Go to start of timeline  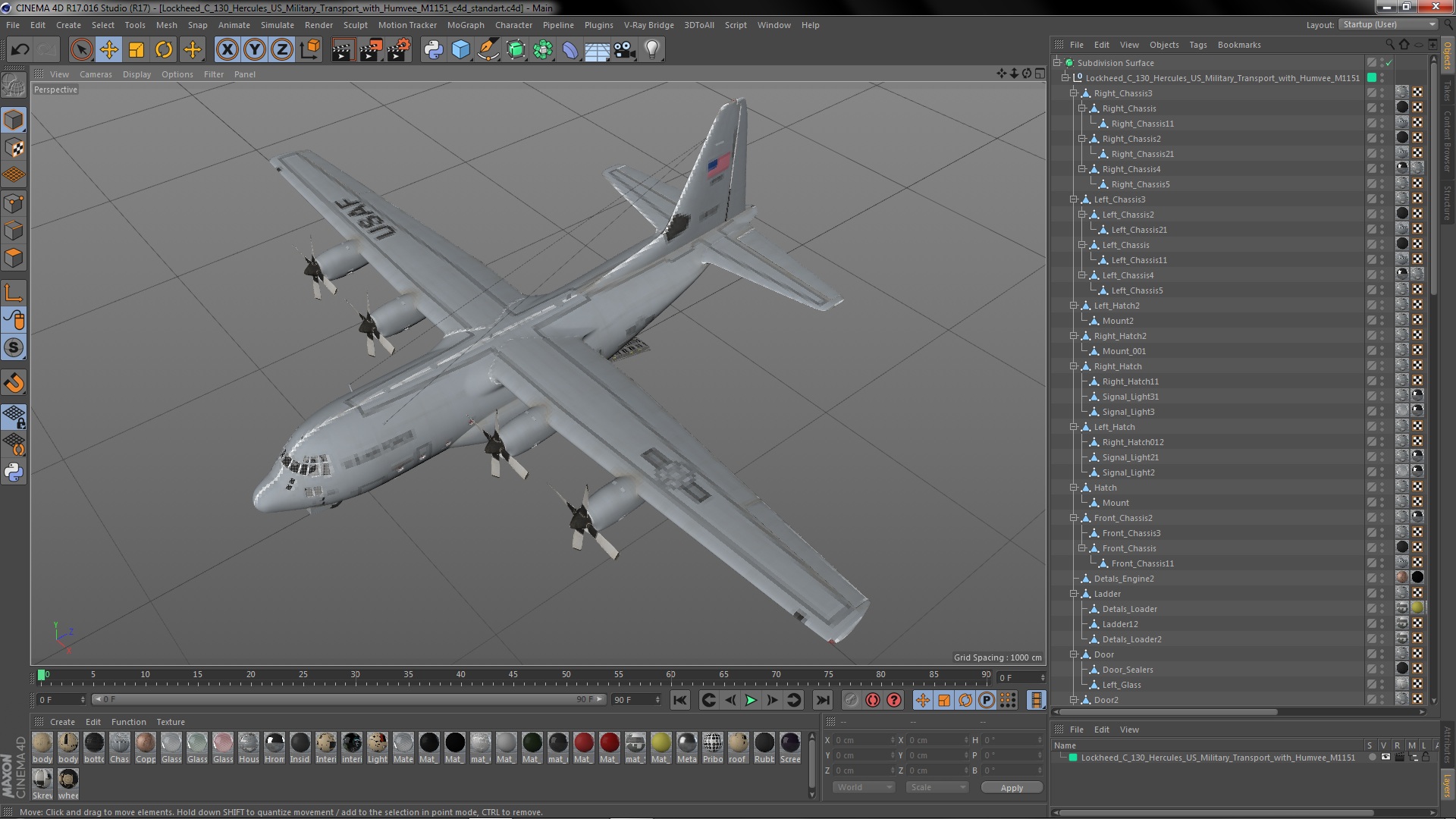(679, 700)
